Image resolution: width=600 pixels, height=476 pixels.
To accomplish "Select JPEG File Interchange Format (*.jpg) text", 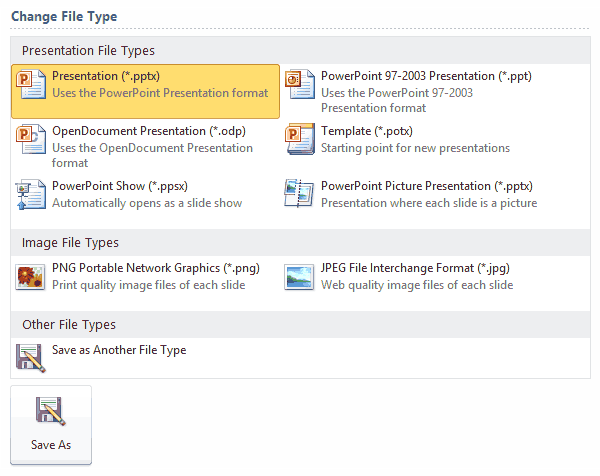I will click(x=416, y=269).
